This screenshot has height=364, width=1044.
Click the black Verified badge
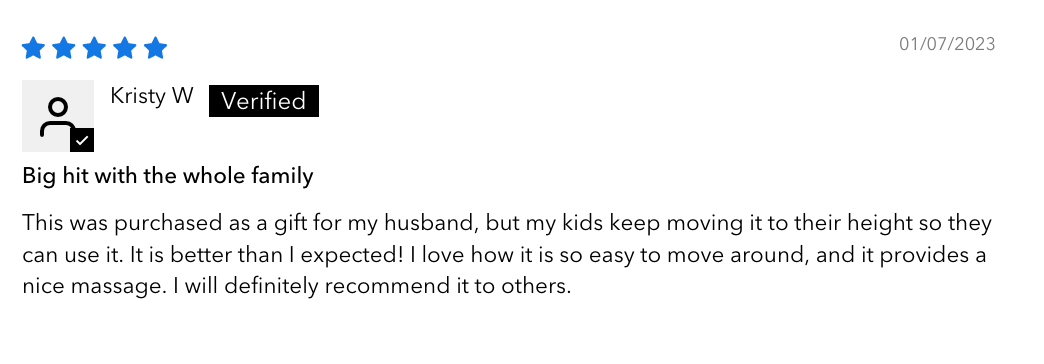(264, 101)
